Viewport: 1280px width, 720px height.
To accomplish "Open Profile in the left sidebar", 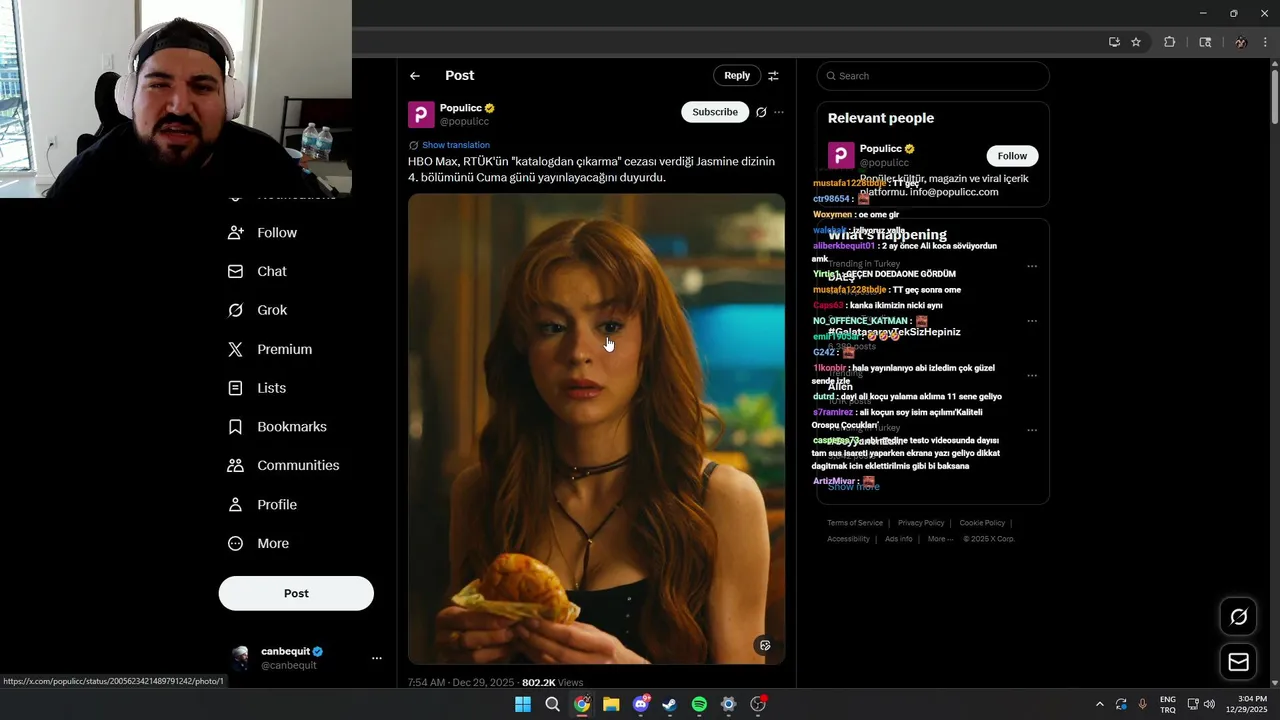I will (263, 505).
